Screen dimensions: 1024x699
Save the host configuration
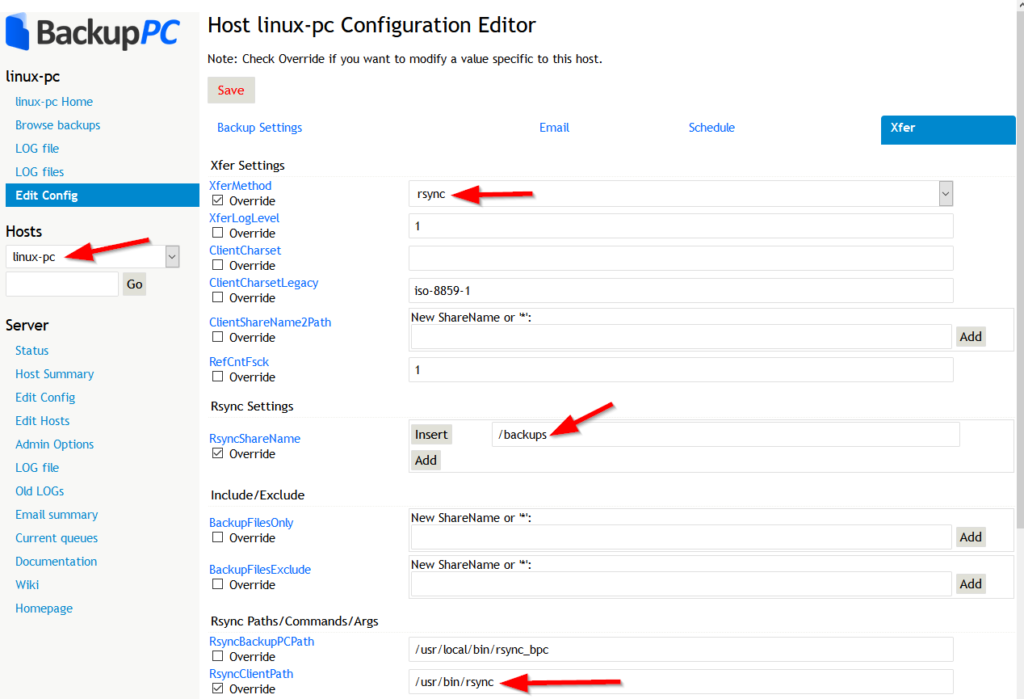pos(231,90)
